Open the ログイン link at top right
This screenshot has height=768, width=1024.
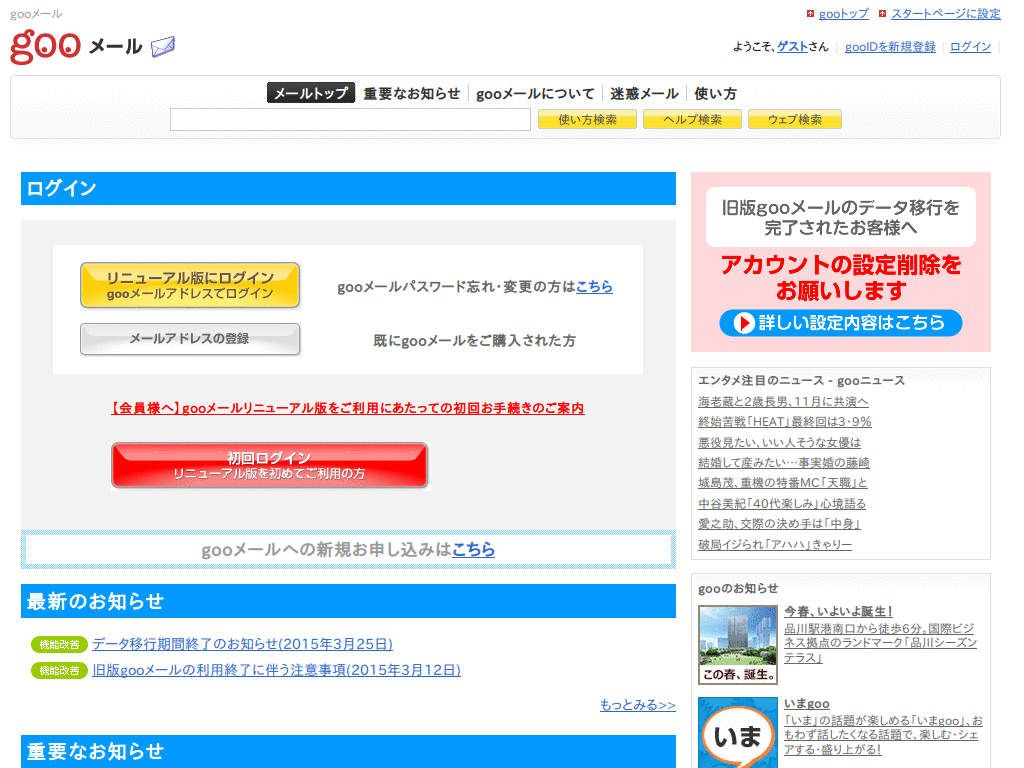click(x=969, y=46)
